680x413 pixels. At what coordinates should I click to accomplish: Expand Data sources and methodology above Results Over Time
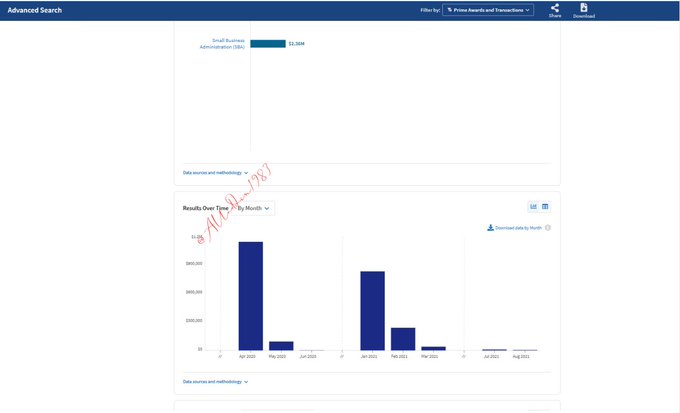(215, 172)
